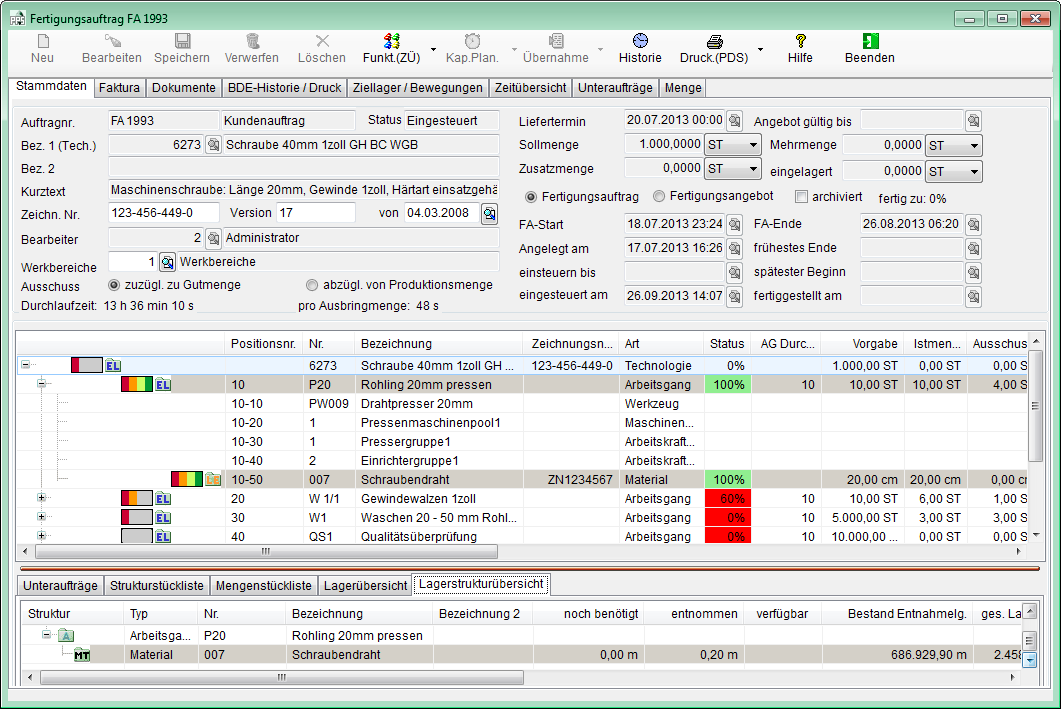Open the date picker next to FA-Start
Screen dimensions: 1061x709
pyautogui.click(x=734, y=224)
